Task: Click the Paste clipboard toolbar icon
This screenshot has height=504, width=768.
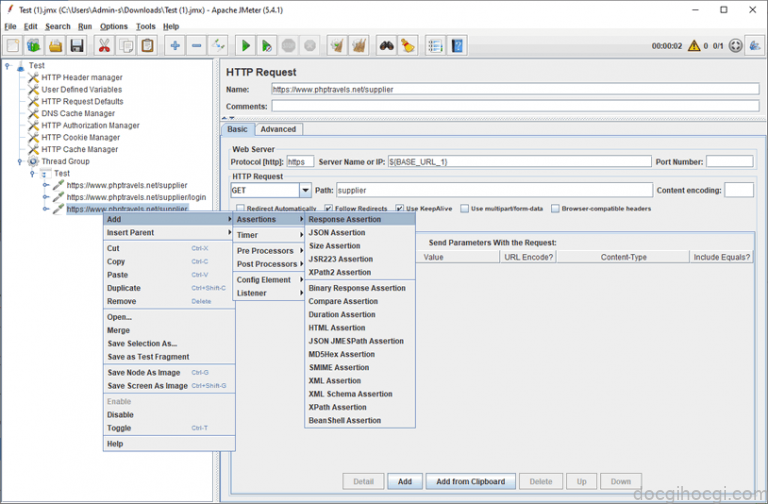Action: (147, 46)
